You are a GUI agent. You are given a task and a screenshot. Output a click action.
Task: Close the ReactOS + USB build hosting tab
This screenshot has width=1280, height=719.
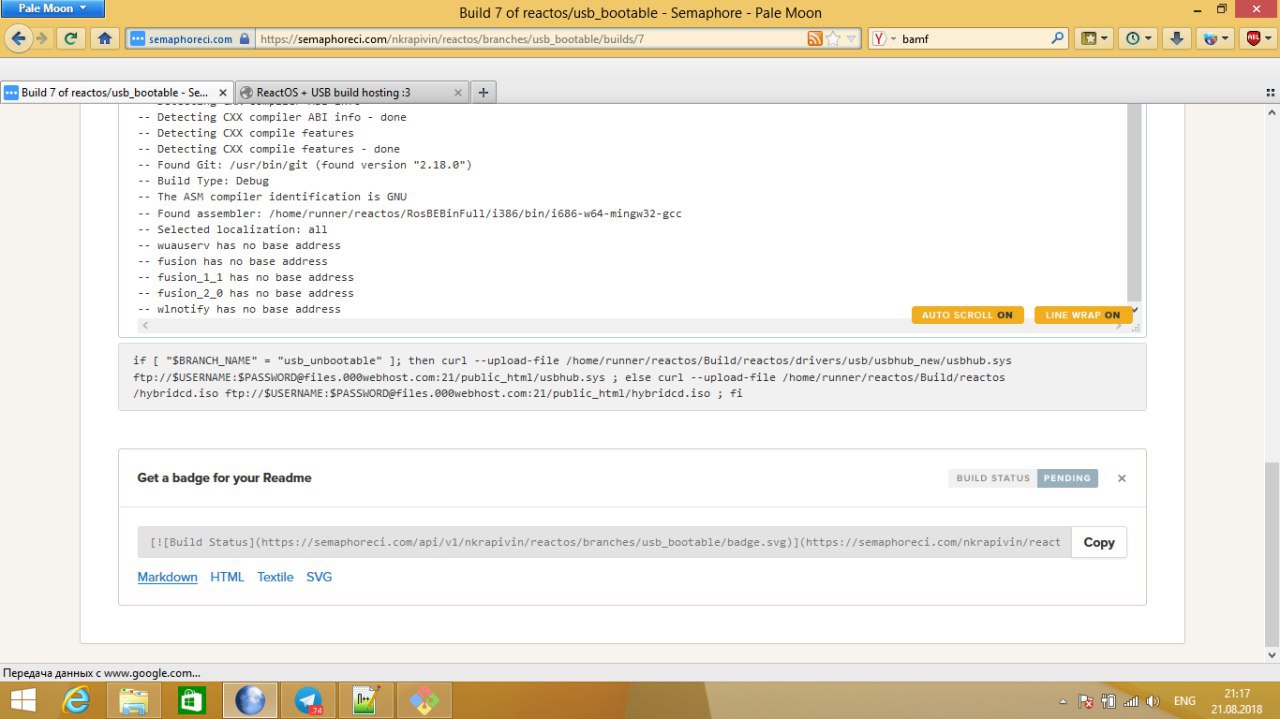458,92
